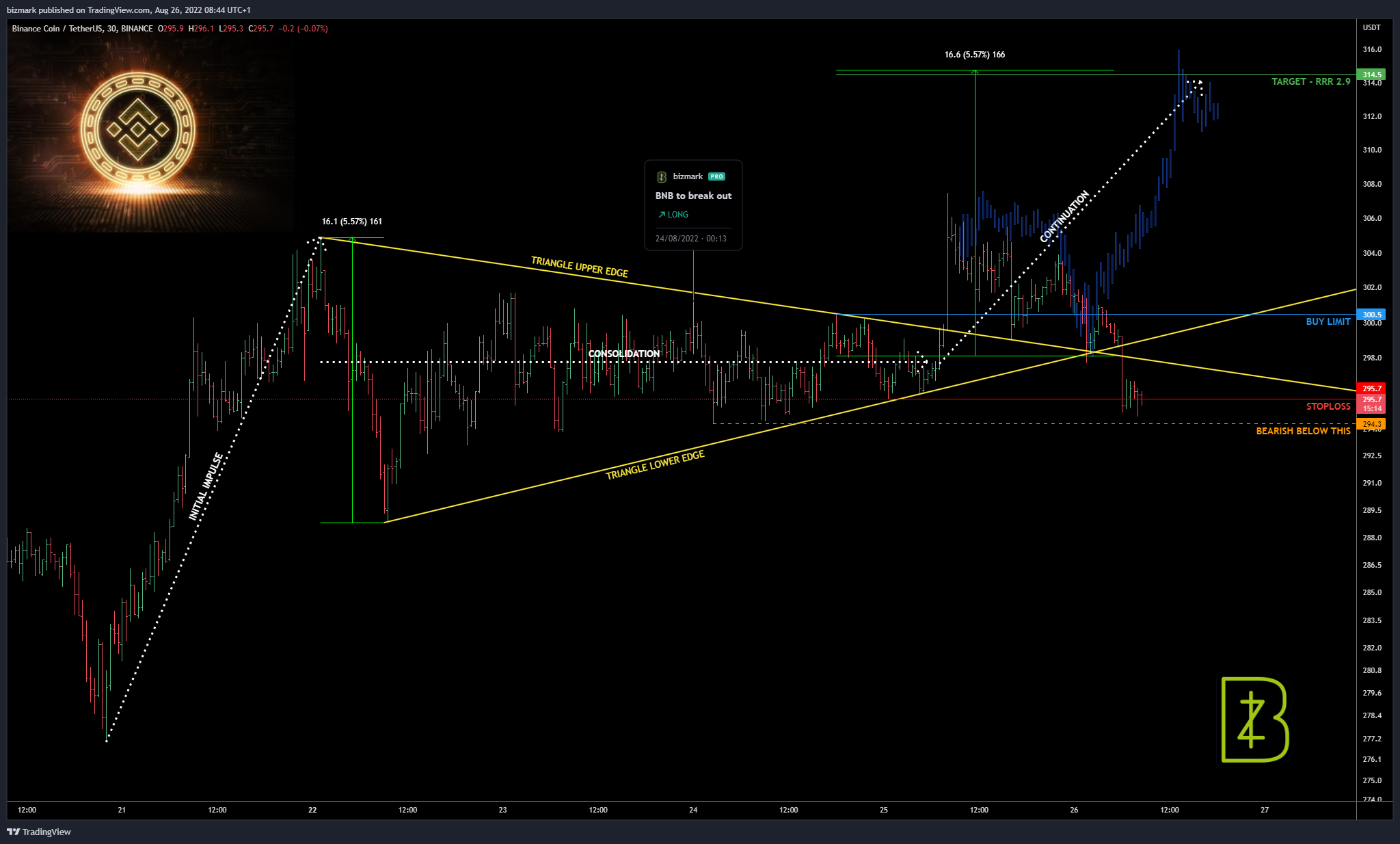The height and width of the screenshot is (844, 1400).
Task: Click the blue 300.5 buy limit price tag
Action: point(1372,315)
